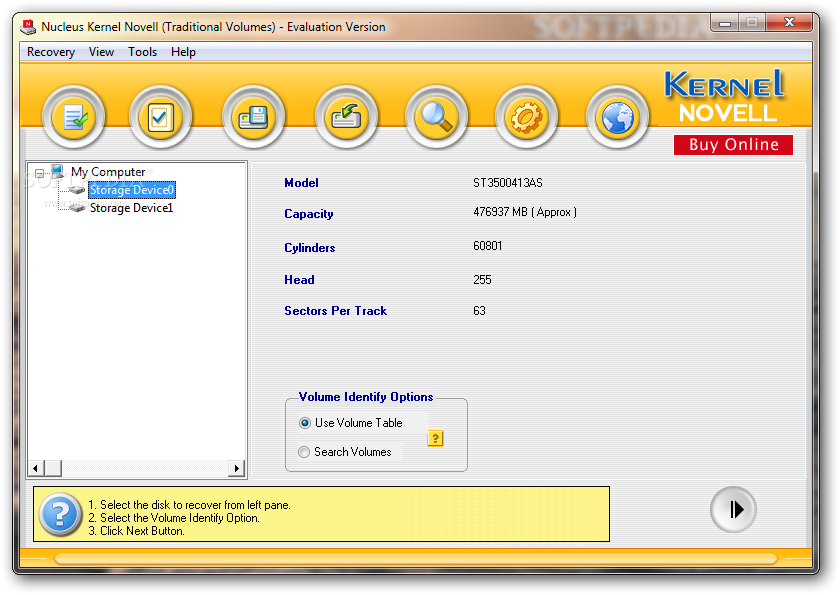
Task: Click the capacity value 476937 MB
Action: [x=525, y=212]
